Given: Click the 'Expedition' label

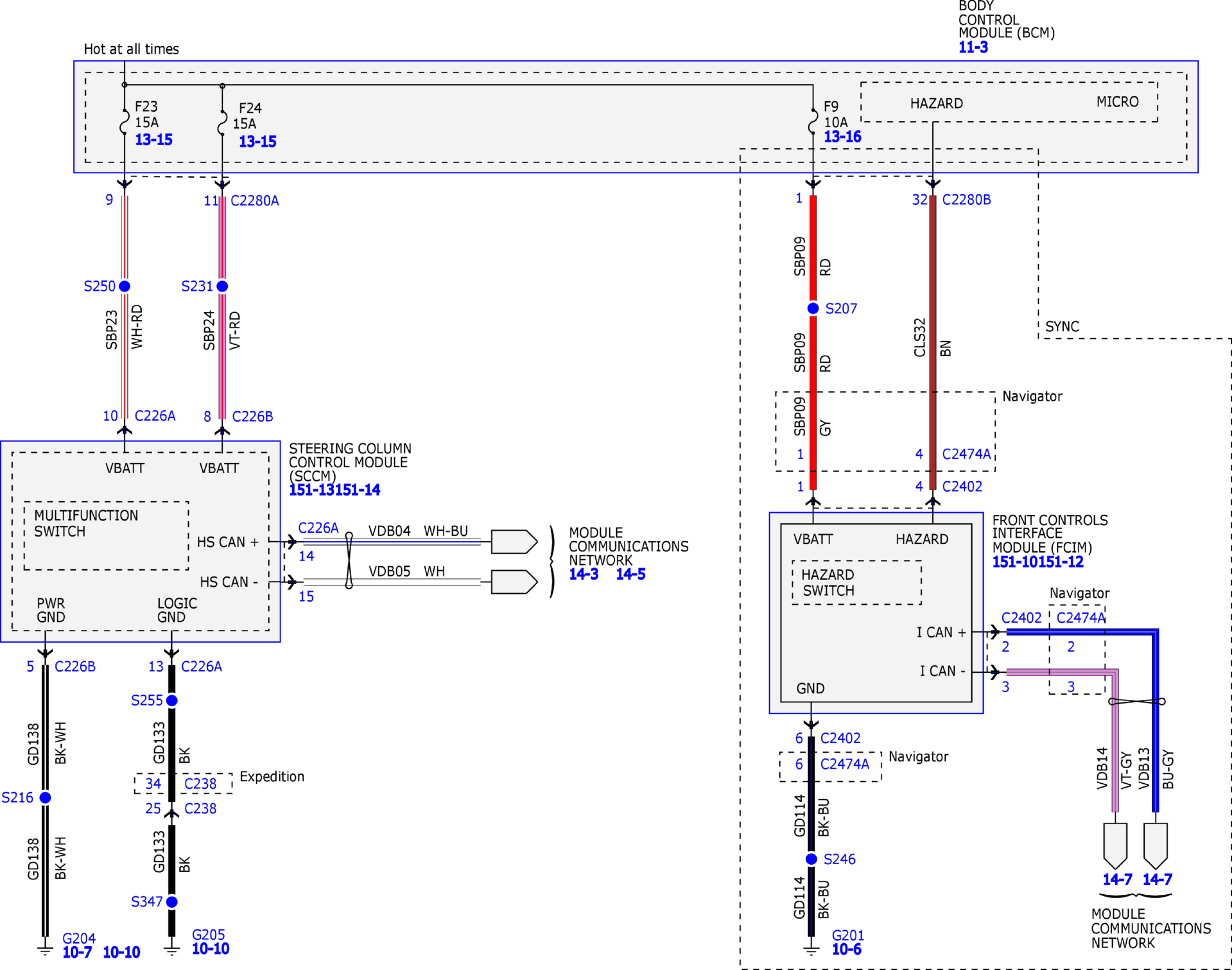Looking at the screenshot, I should click(272, 777).
